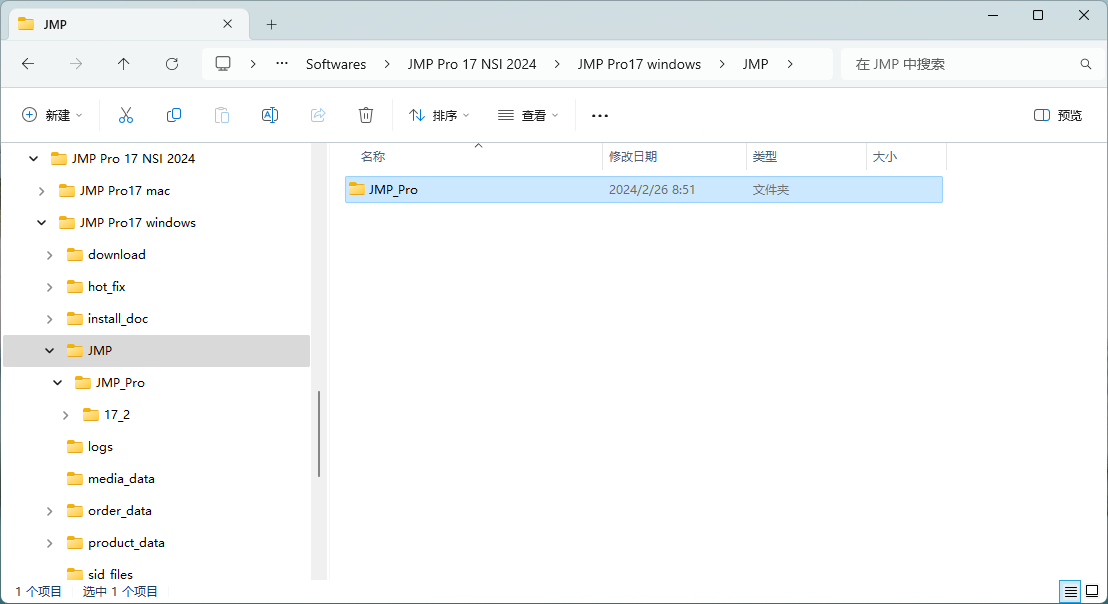Collapse JMP Pro17 windows tree node

[42, 223]
